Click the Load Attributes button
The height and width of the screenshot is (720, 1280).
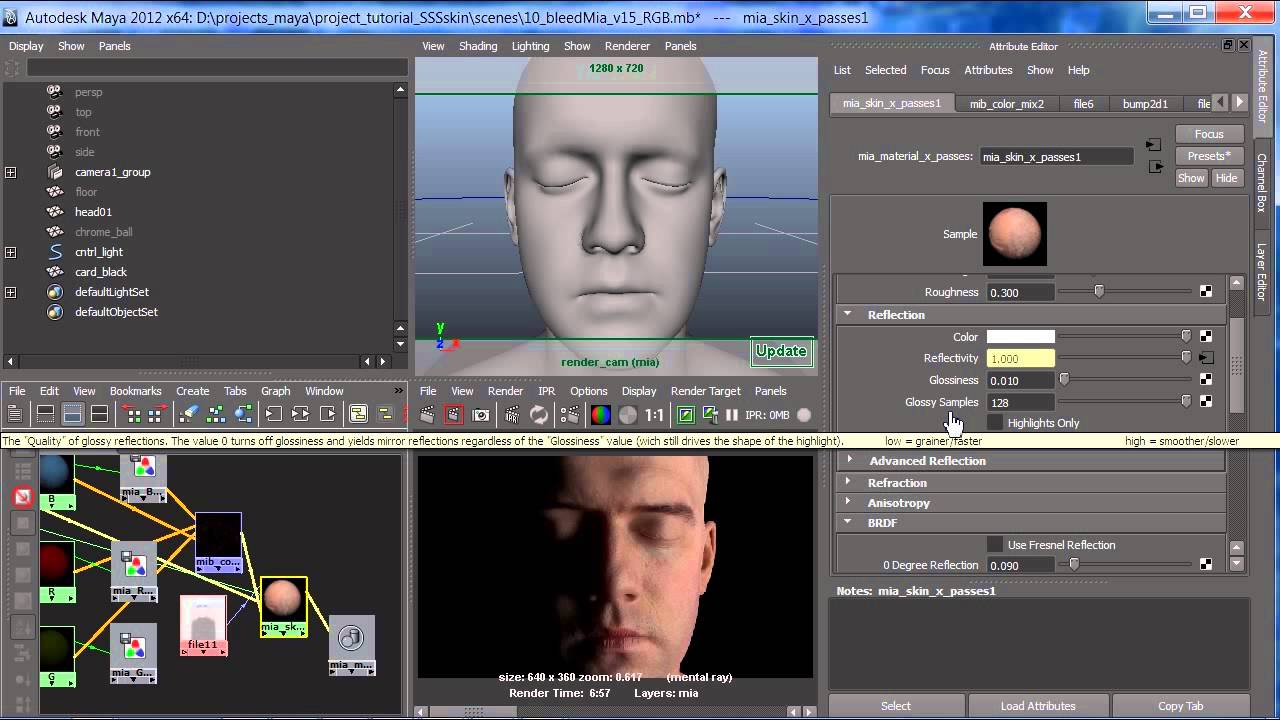[1038, 706]
